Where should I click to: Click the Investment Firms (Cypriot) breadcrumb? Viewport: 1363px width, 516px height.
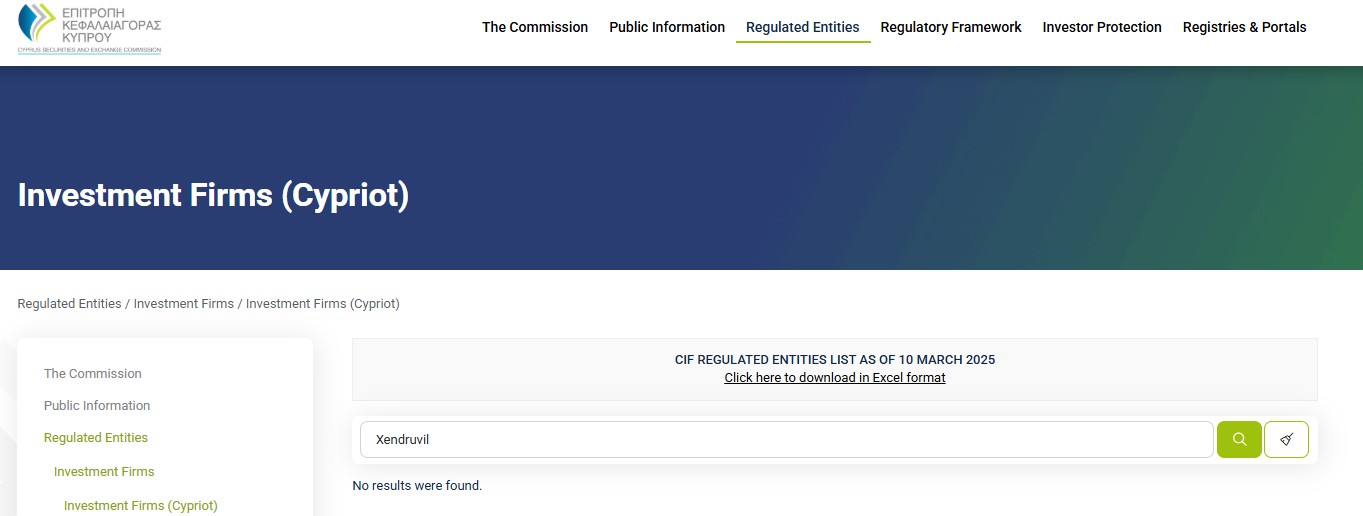pos(322,304)
